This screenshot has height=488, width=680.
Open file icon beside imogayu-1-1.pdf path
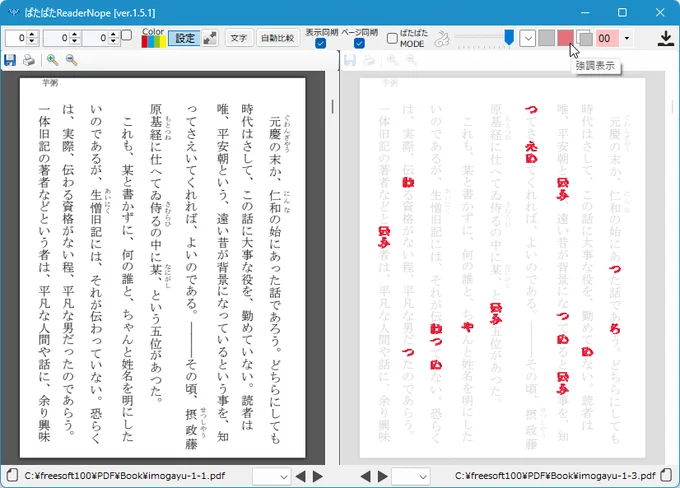tap(12, 475)
